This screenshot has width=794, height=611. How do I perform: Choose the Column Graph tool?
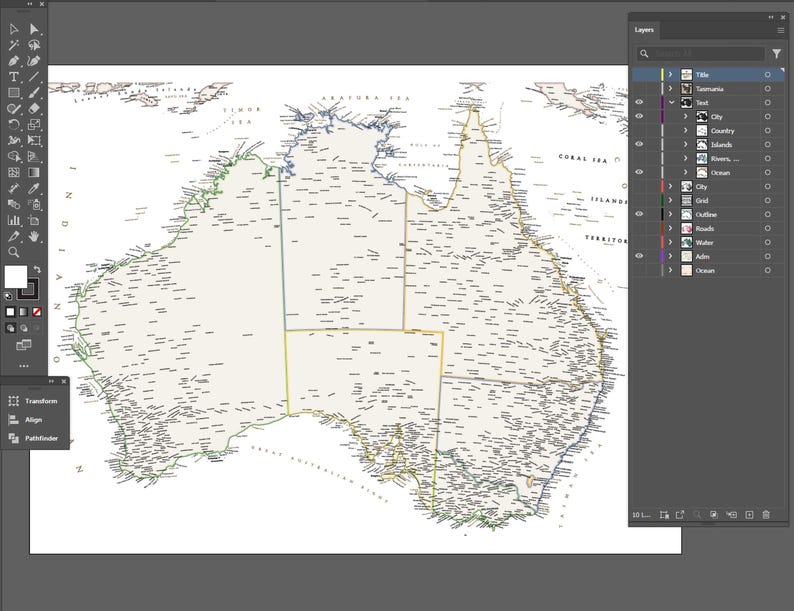coord(14,220)
